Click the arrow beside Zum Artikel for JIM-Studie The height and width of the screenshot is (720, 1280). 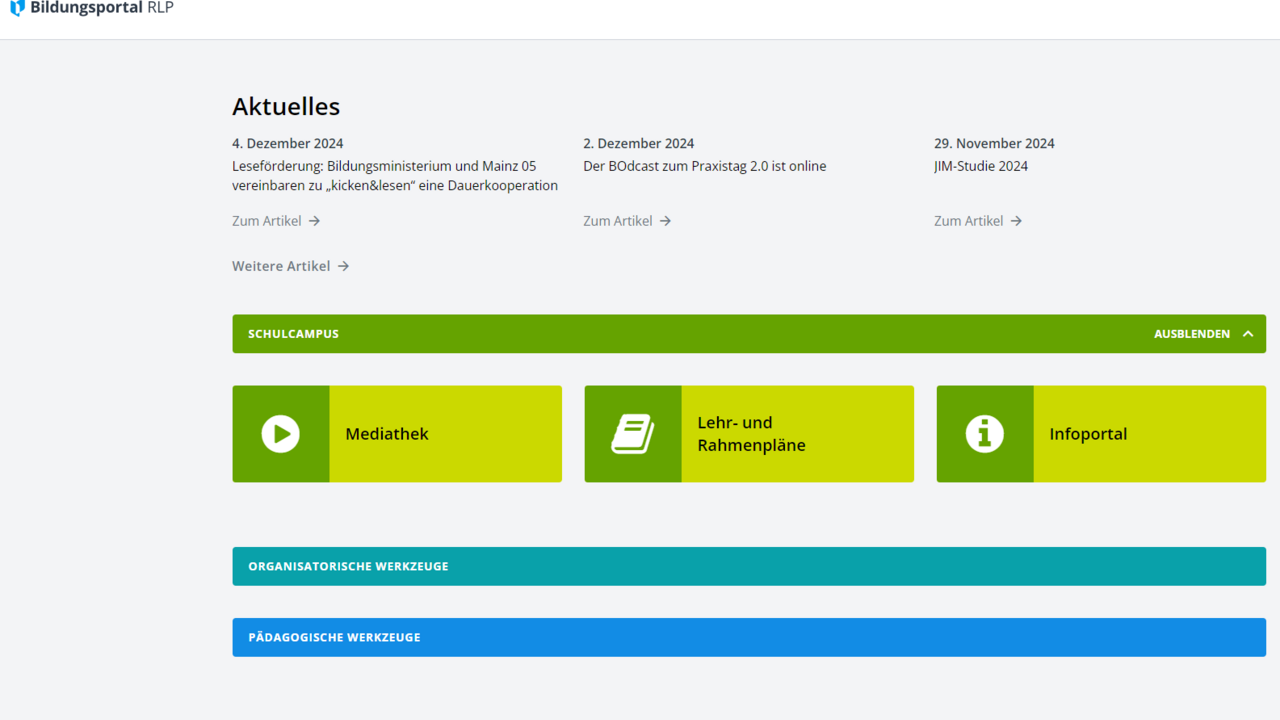click(1016, 221)
